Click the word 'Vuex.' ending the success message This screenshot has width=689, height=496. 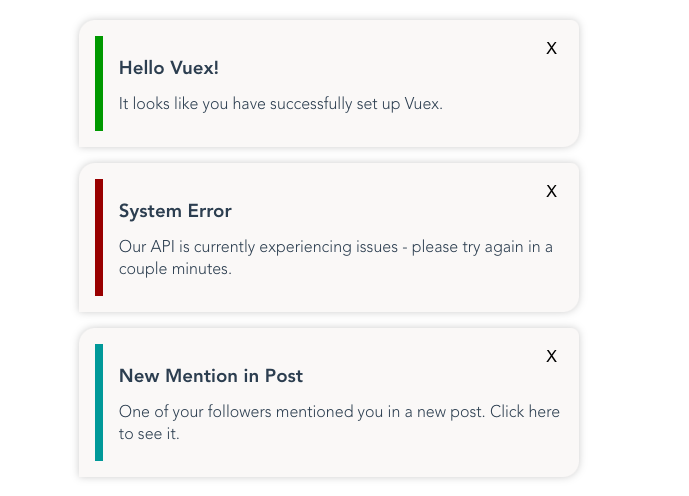pyautogui.click(x=424, y=104)
